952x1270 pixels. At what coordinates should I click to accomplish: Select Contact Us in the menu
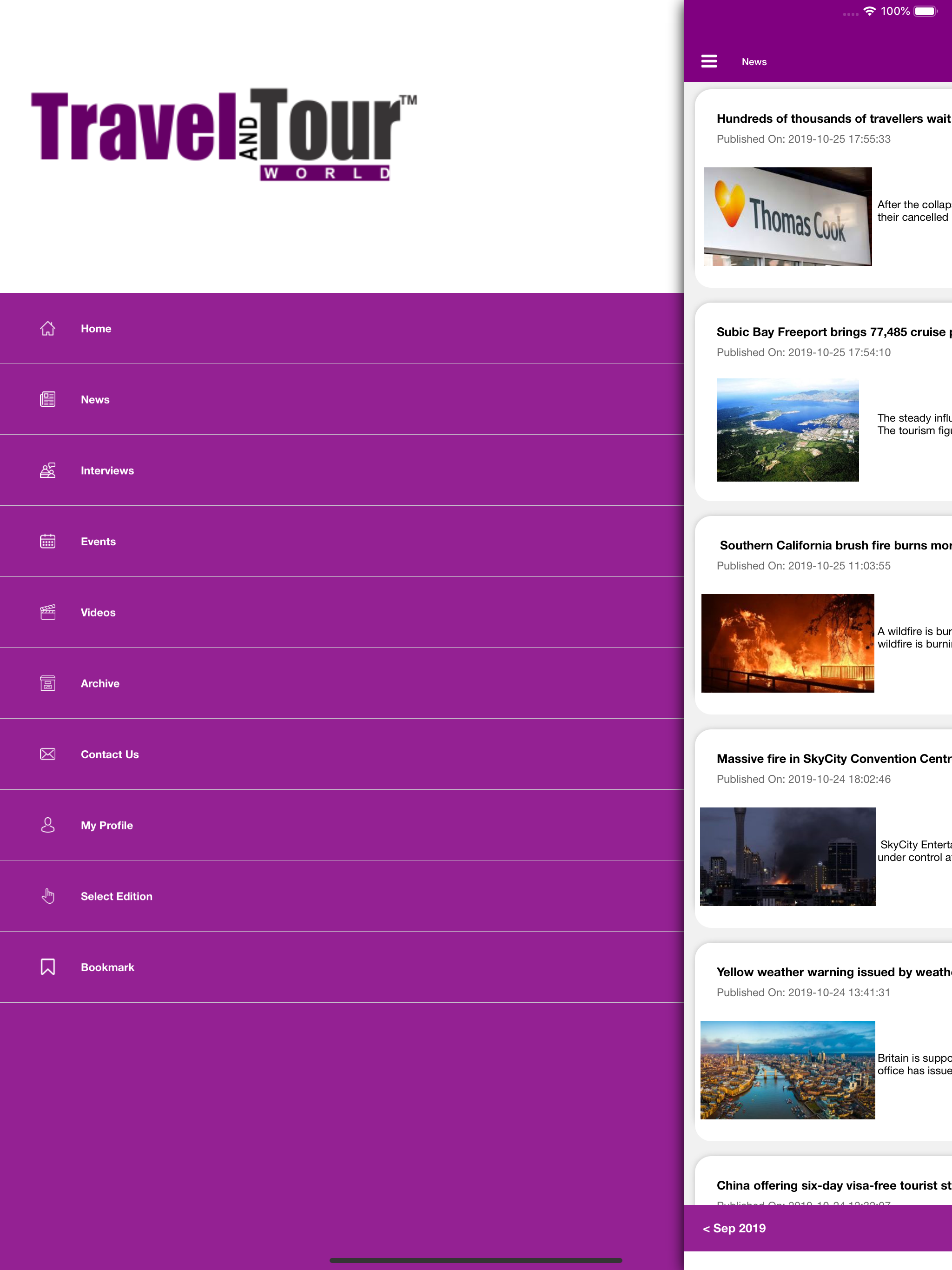(x=342, y=754)
